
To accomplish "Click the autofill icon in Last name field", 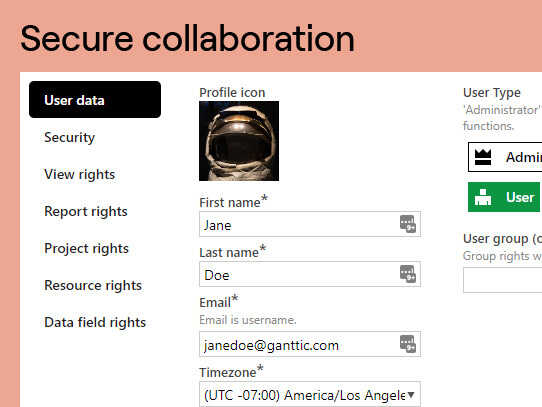I will click(x=408, y=274).
